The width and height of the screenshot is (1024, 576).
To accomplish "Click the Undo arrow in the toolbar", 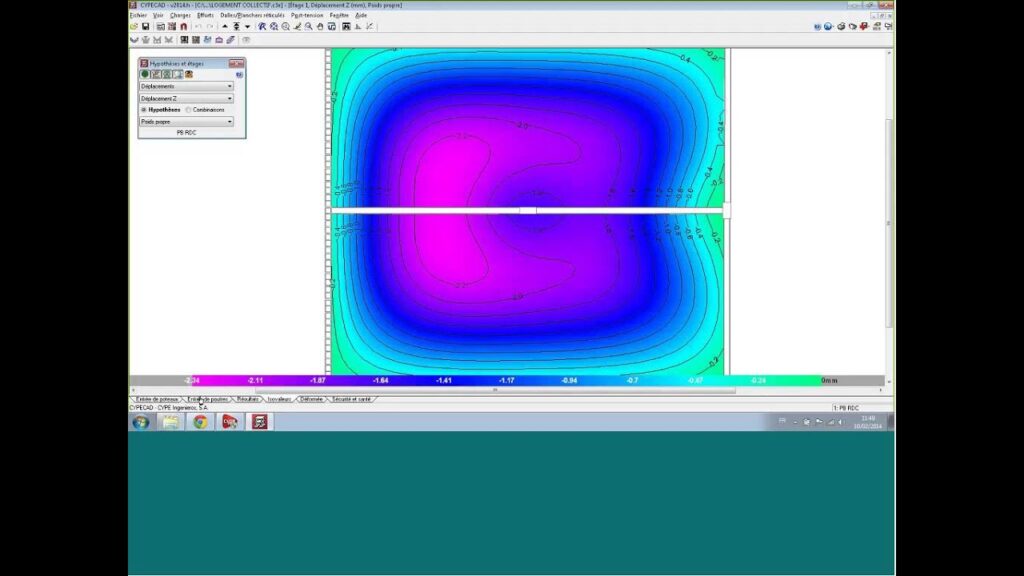I will point(197,27).
